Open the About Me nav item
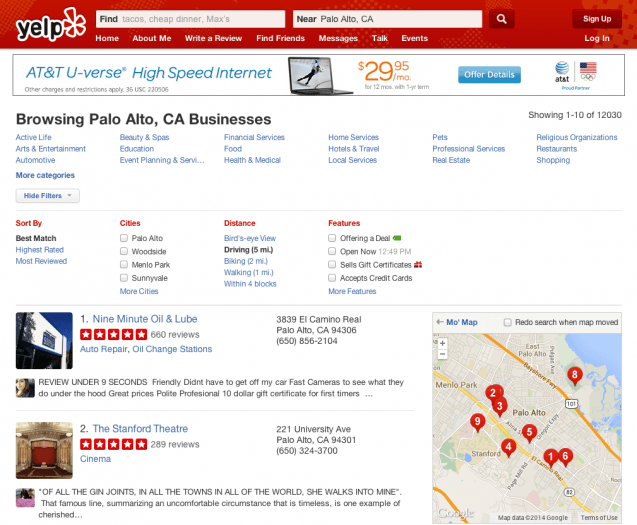This screenshot has width=637, height=525. (x=152, y=38)
